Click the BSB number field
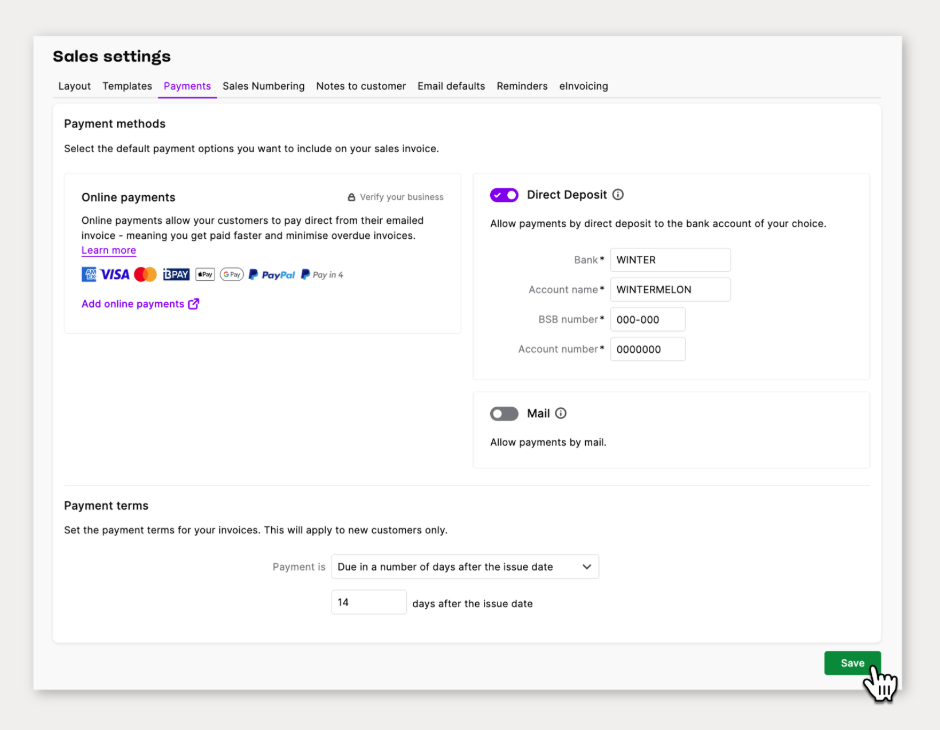This screenshot has width=940, height=730. [x=647, y=319]
